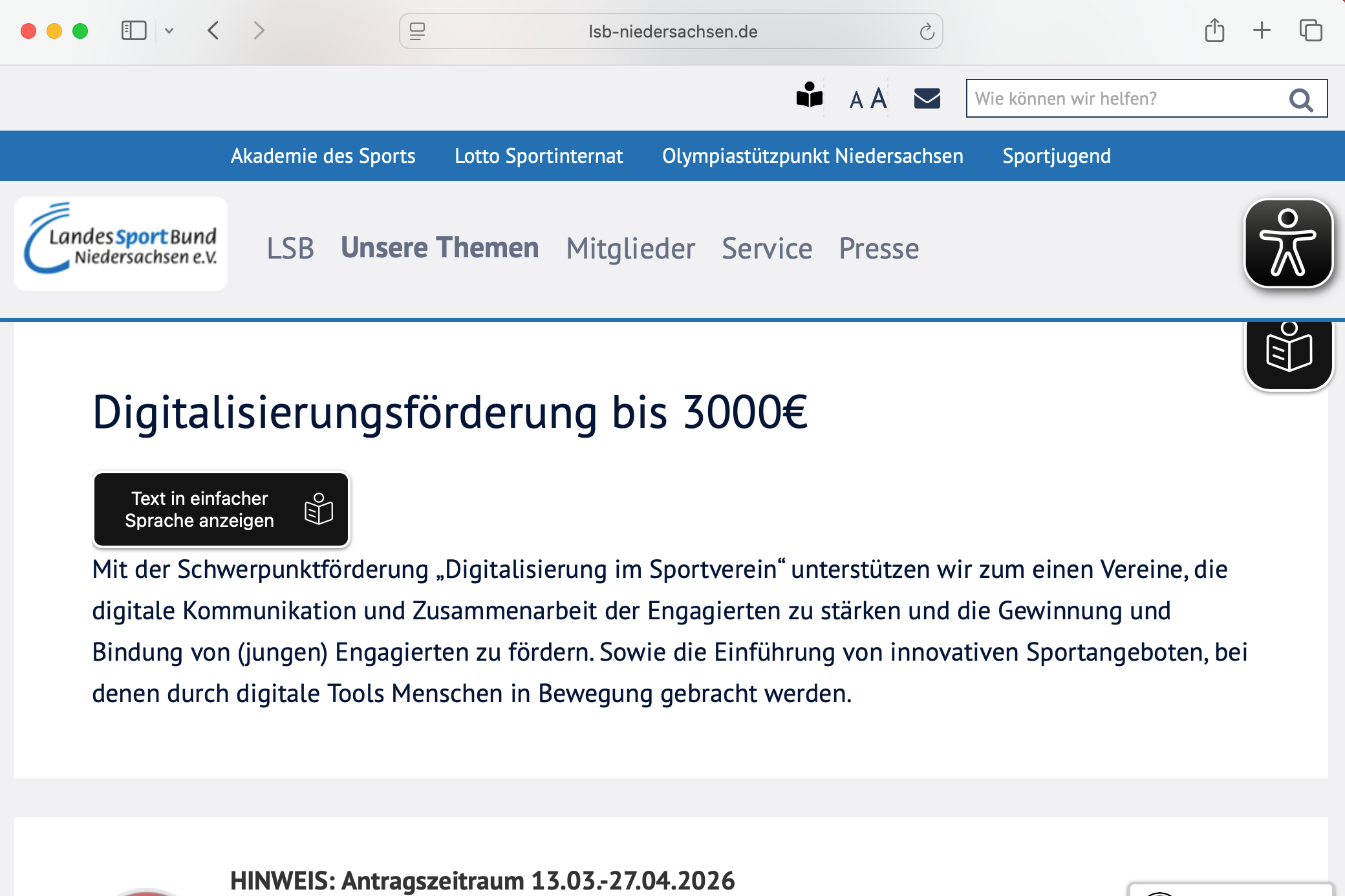This screenshot has width=1345, height=896.
Task: Open a new Safari tab
Action: (1262, 30)
